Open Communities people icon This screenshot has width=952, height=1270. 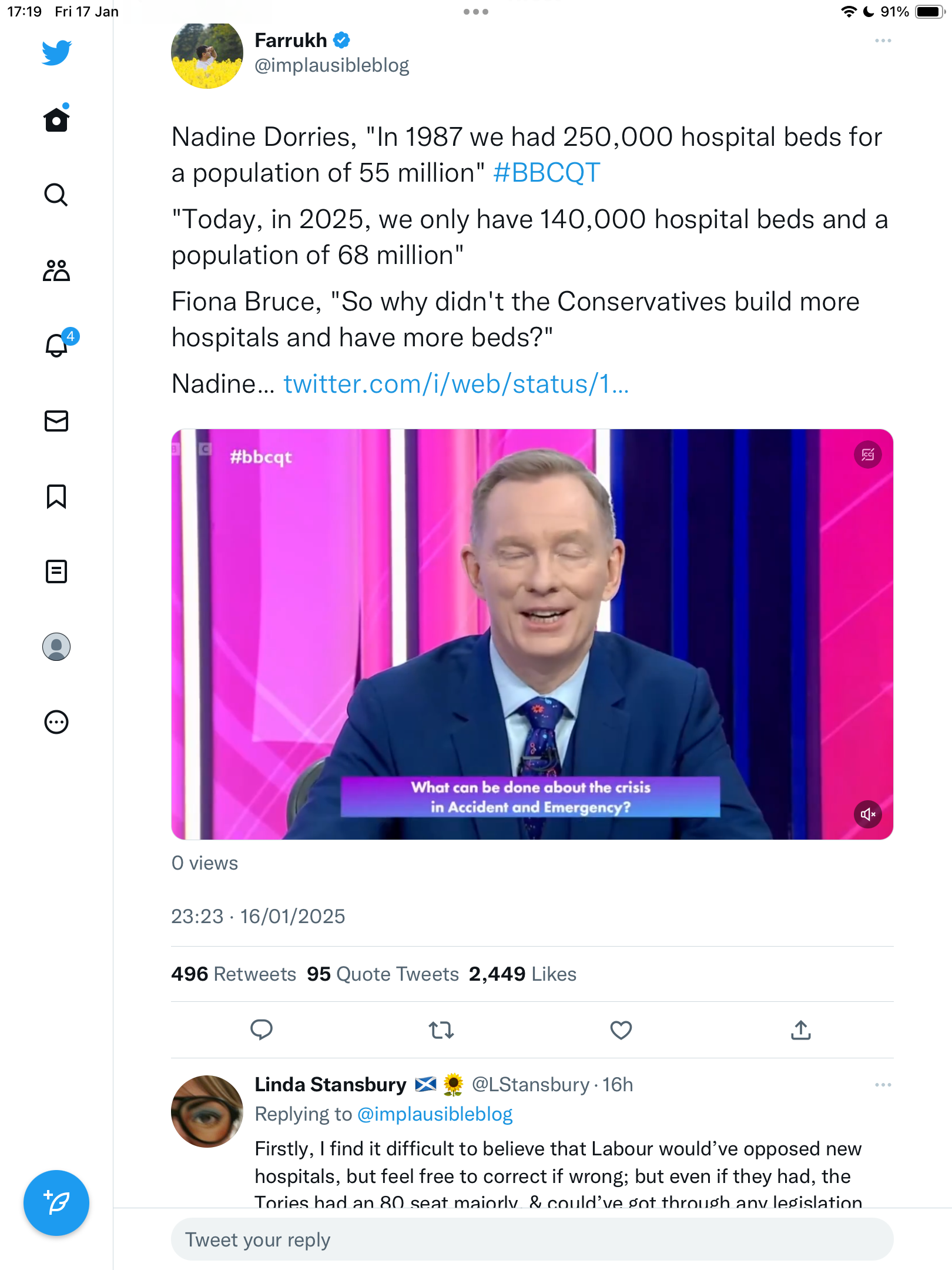[x=56, y=270]
